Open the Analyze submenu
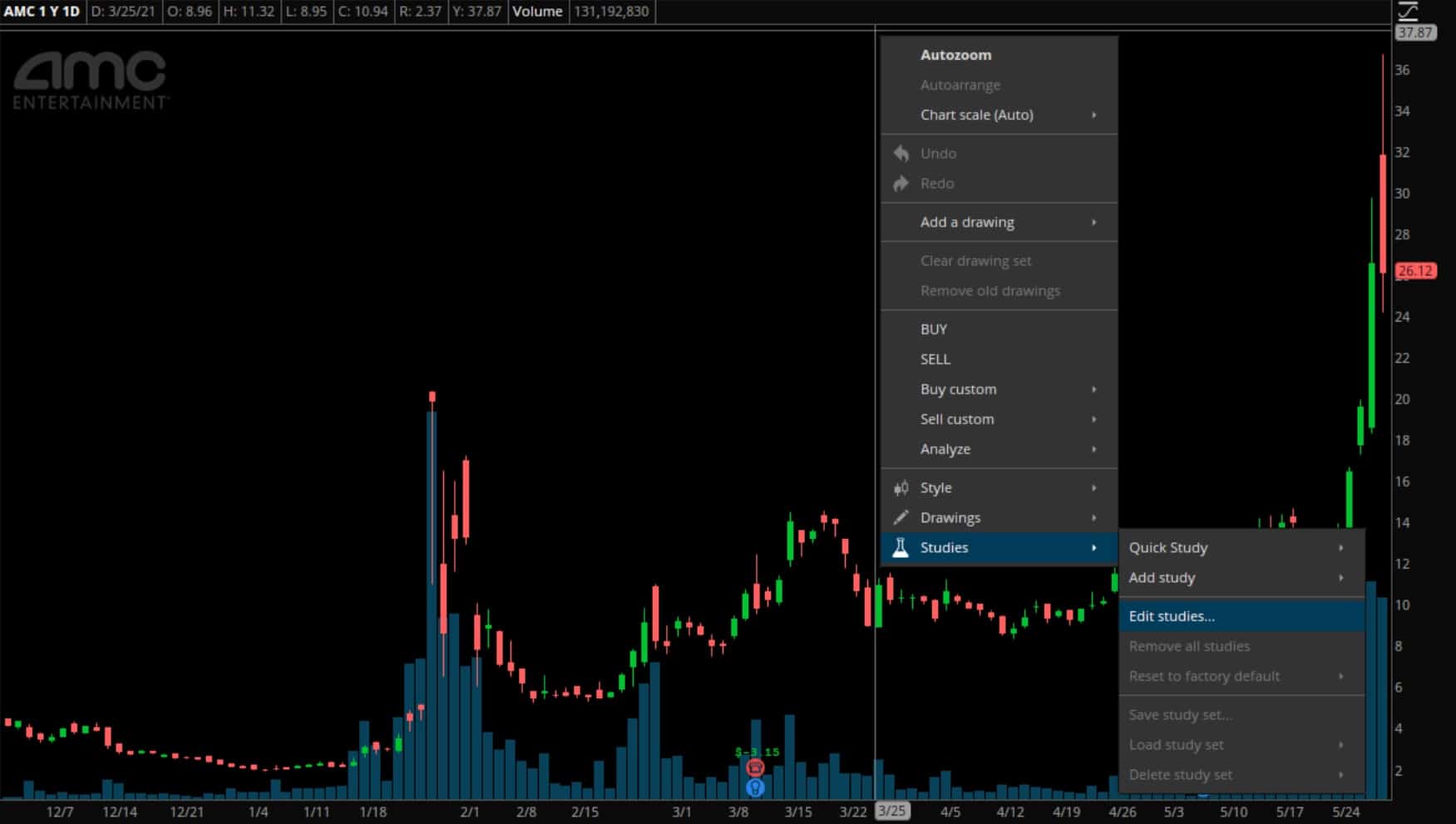This screenshot has height=824, width=1456. pyautogui.click(x=999, y=449)
